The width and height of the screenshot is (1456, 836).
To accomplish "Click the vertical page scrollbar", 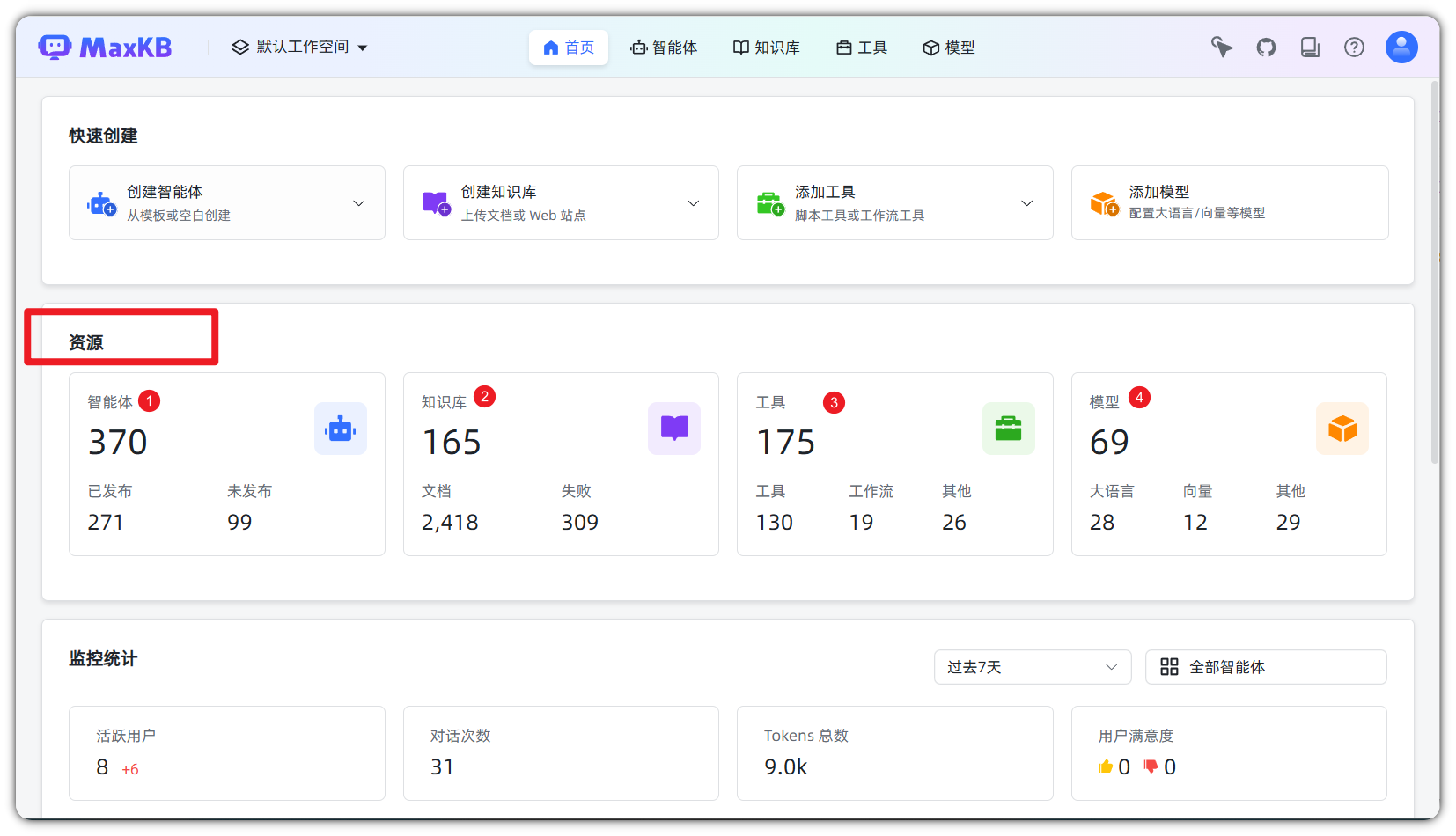I will coord(1434,273).
